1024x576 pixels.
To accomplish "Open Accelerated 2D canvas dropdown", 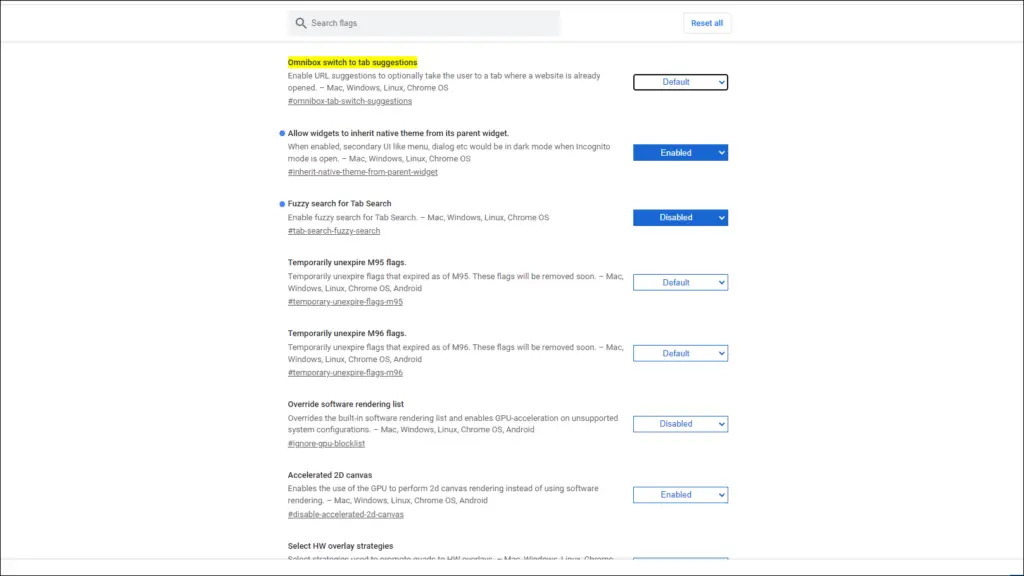I will pos(680,495).
